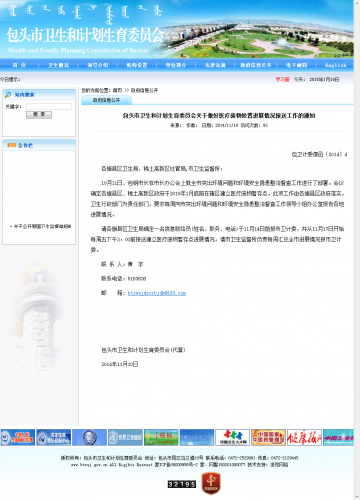
Task: Click the site title 包头市卫生和计划生育委员会 banner
Action: coord(85,35)
